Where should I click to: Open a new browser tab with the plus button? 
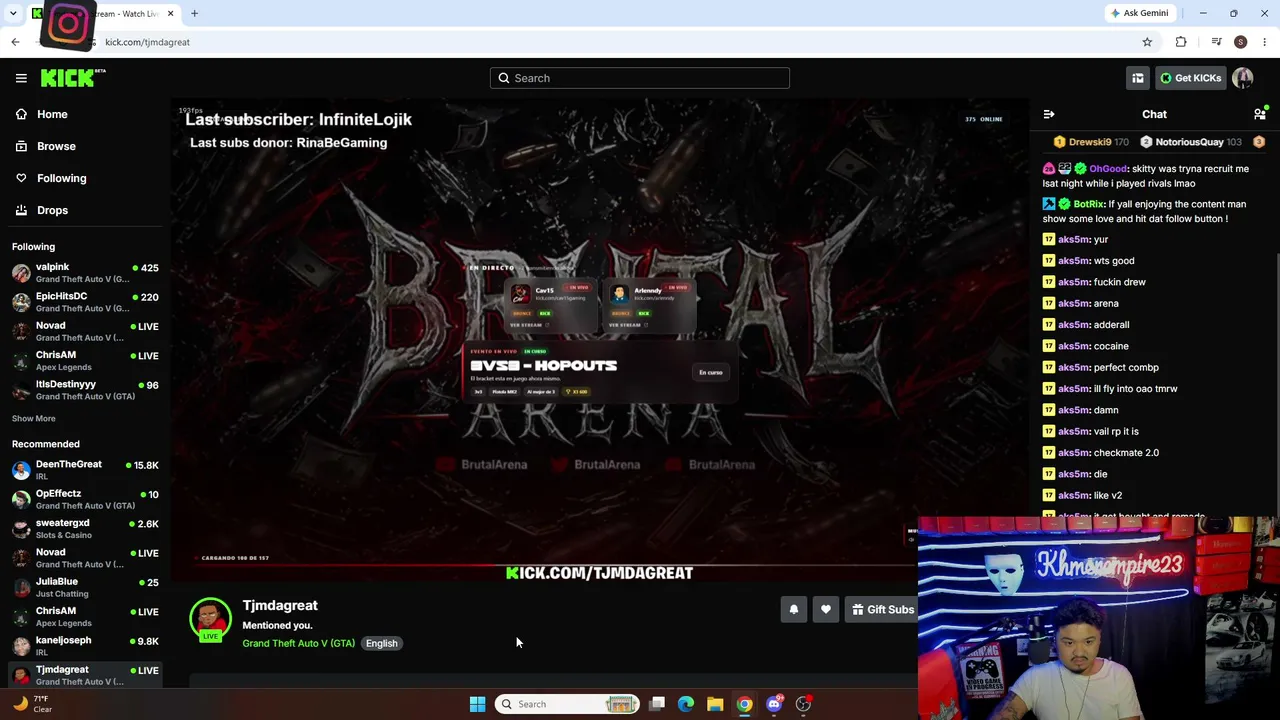[x=195, y=13]
